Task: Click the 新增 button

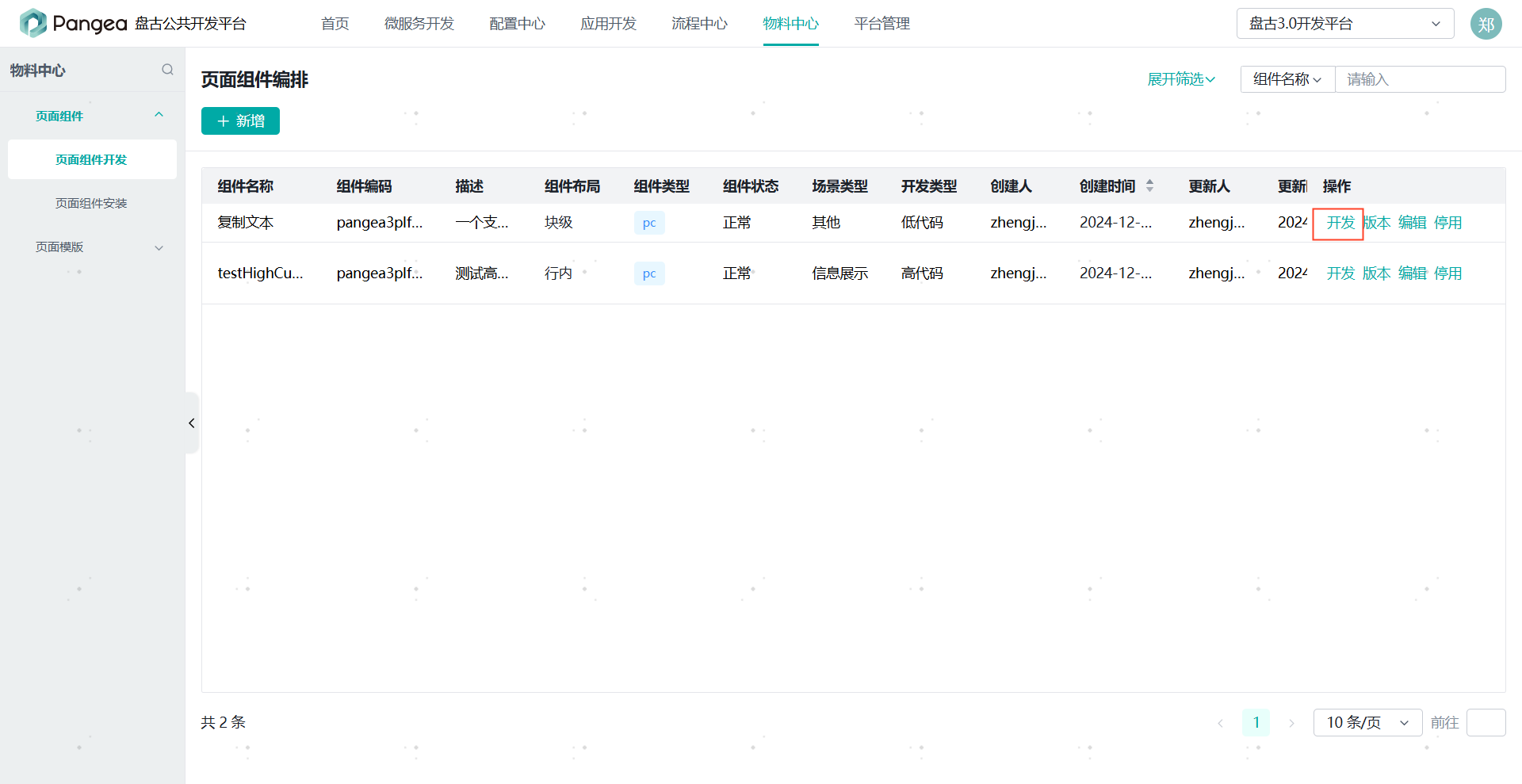Action: (240, 121)
